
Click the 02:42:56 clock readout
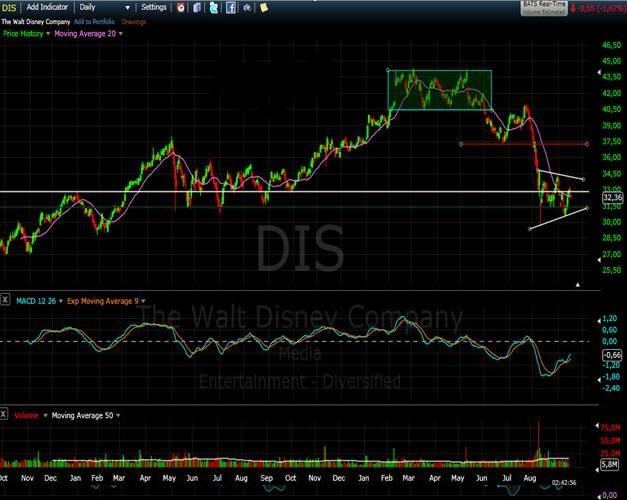pyautogui.click(x=564, y=483)
